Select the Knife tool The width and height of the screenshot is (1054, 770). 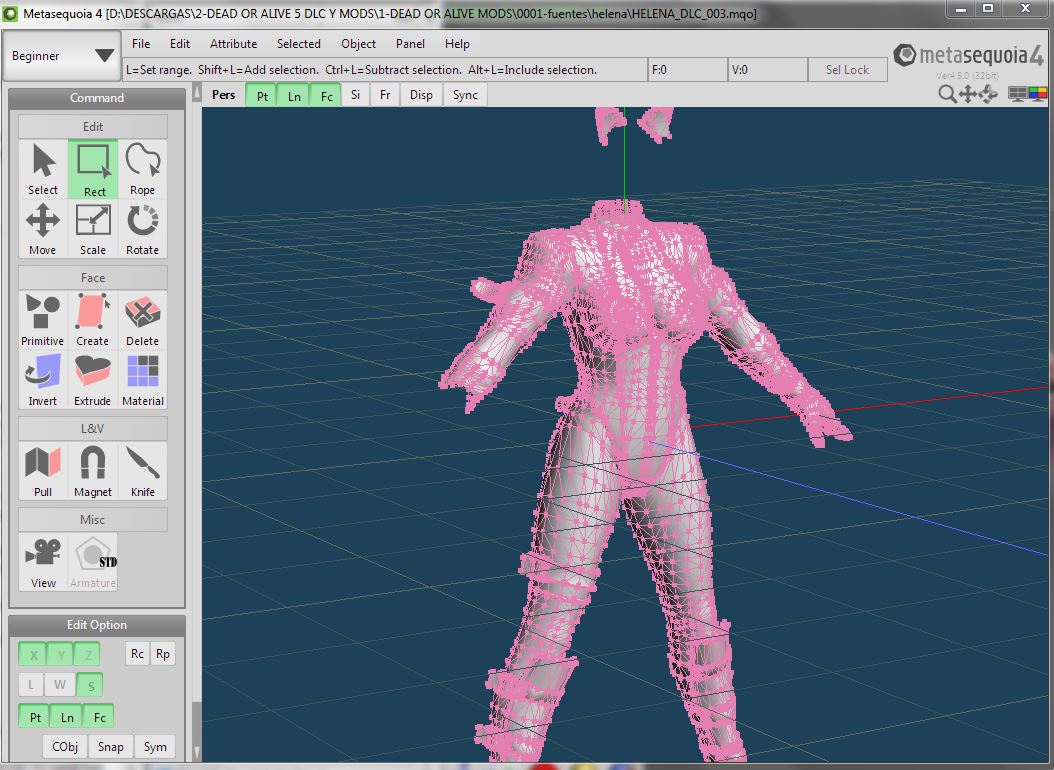pos(142,470)
